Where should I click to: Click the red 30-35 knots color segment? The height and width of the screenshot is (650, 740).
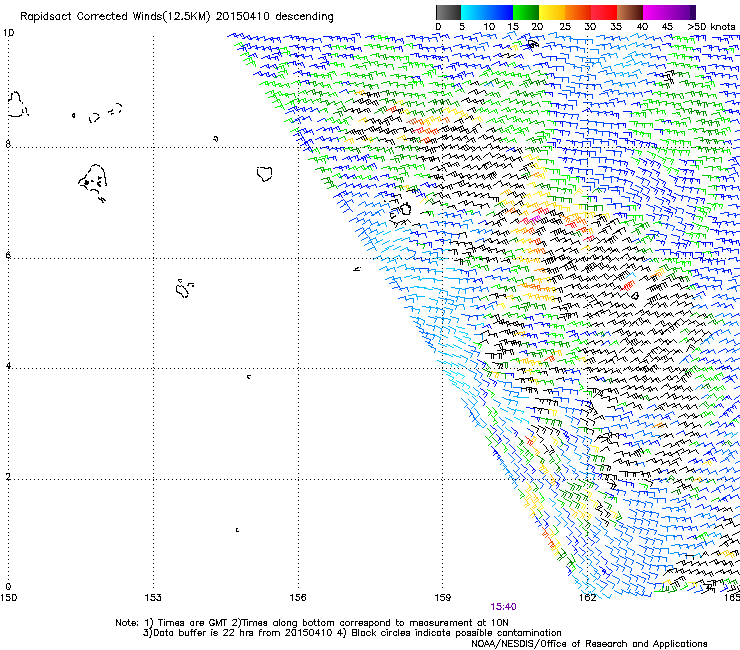(x=604, y=12)
